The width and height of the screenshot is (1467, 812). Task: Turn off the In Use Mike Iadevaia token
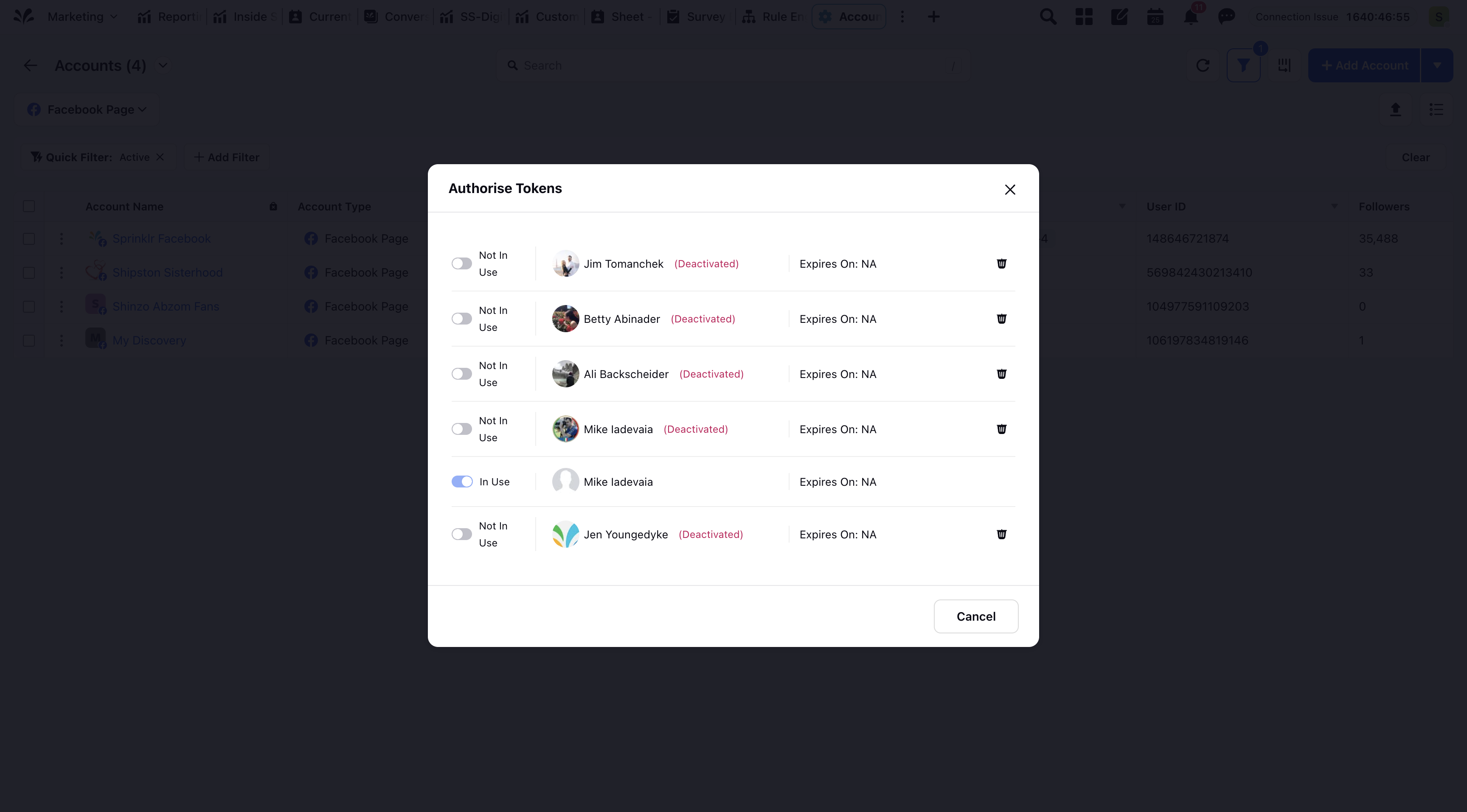tap(462, 482)
